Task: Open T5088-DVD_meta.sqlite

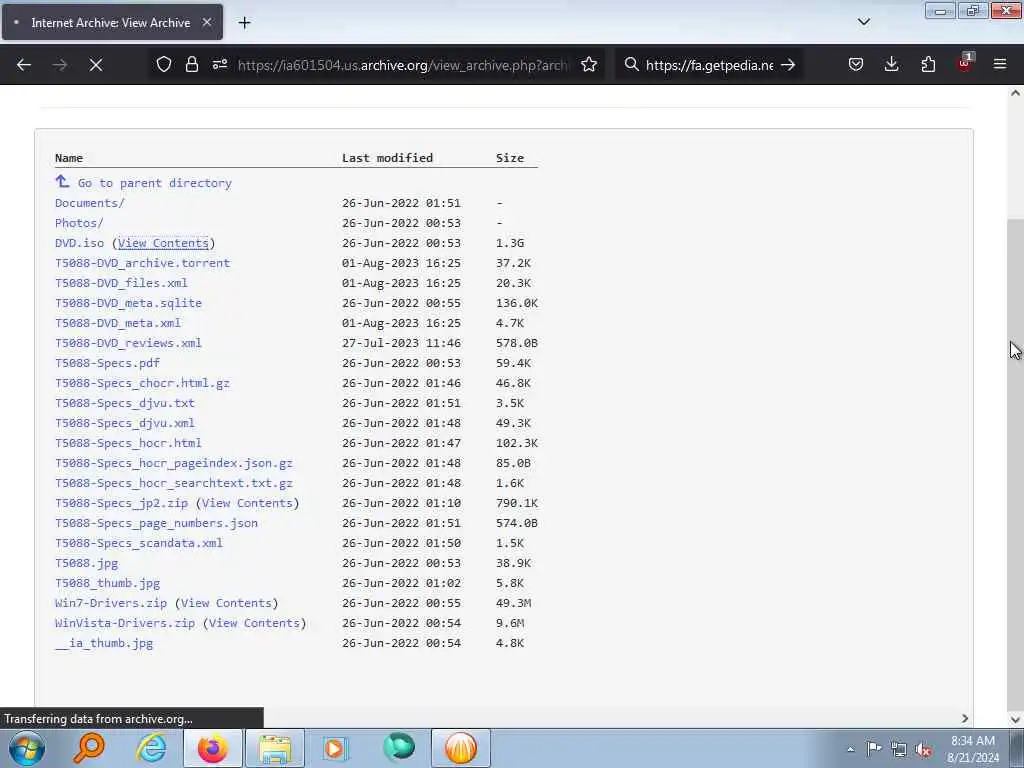Action: tap(129, 303)
